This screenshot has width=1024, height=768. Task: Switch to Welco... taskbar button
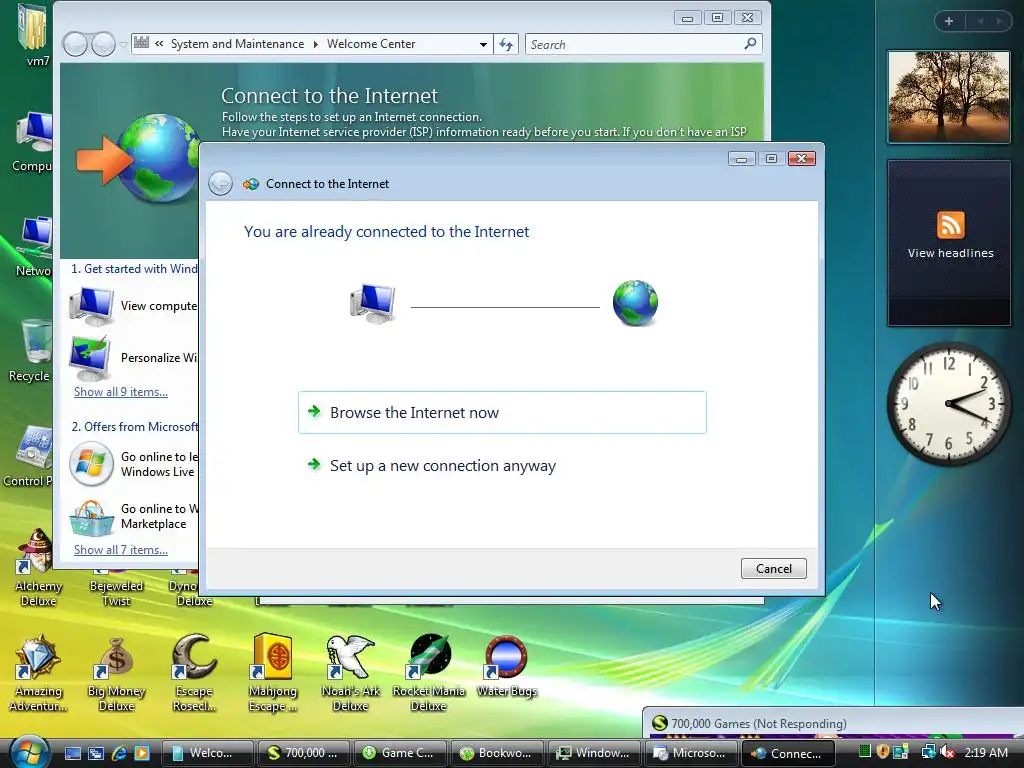tap(207, 753)
